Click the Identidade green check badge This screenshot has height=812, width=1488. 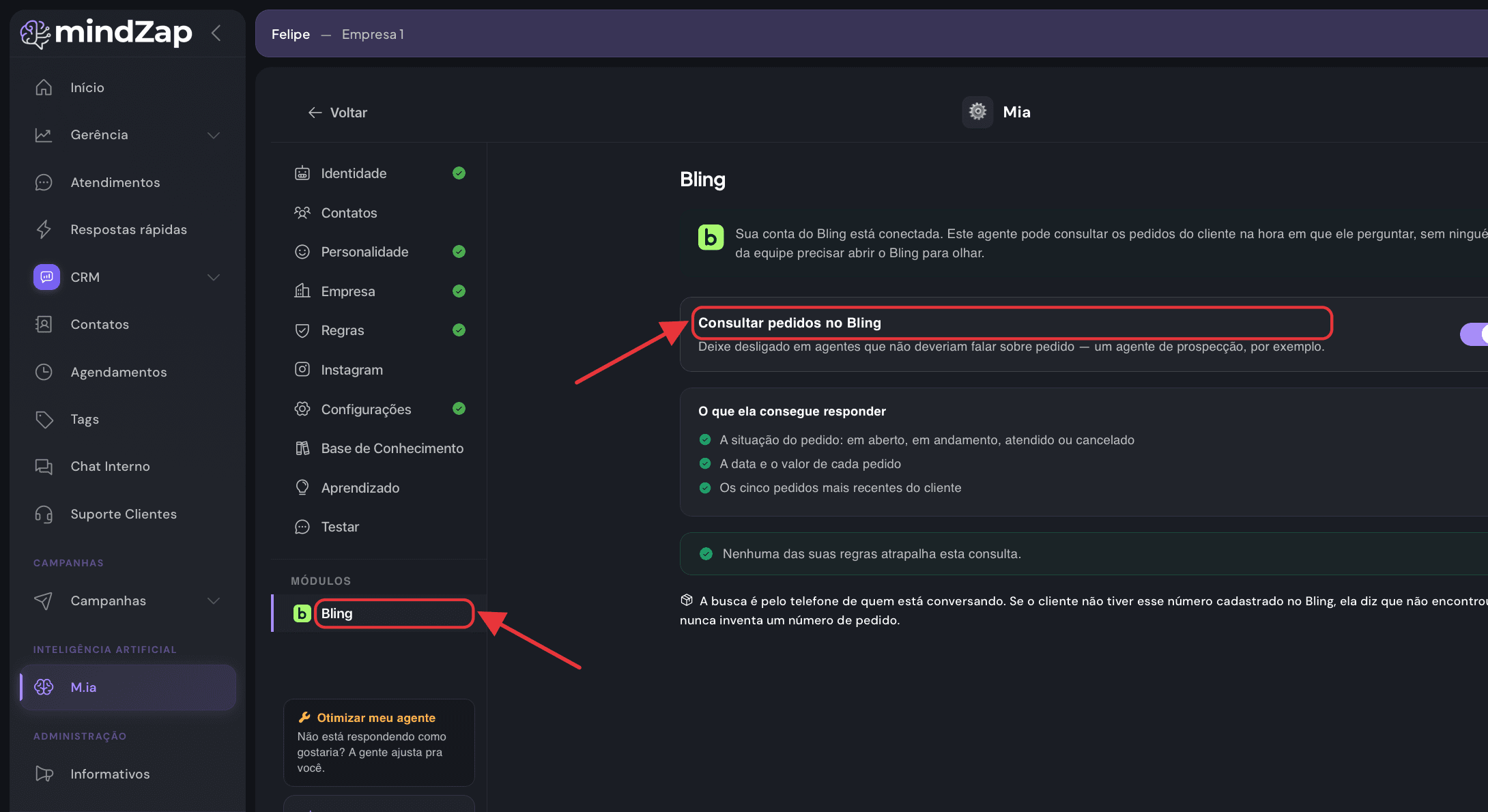pyautogui.click(x=459, y=173)
